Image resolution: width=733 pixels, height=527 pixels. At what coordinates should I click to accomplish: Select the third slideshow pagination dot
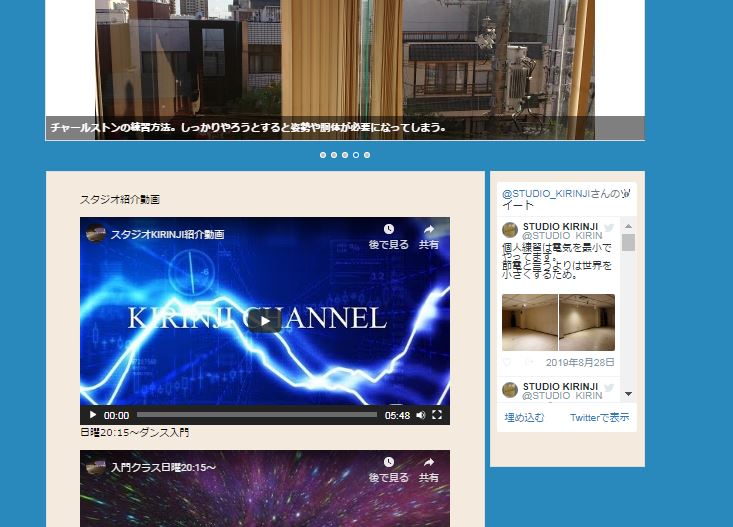tap(345, 155)
